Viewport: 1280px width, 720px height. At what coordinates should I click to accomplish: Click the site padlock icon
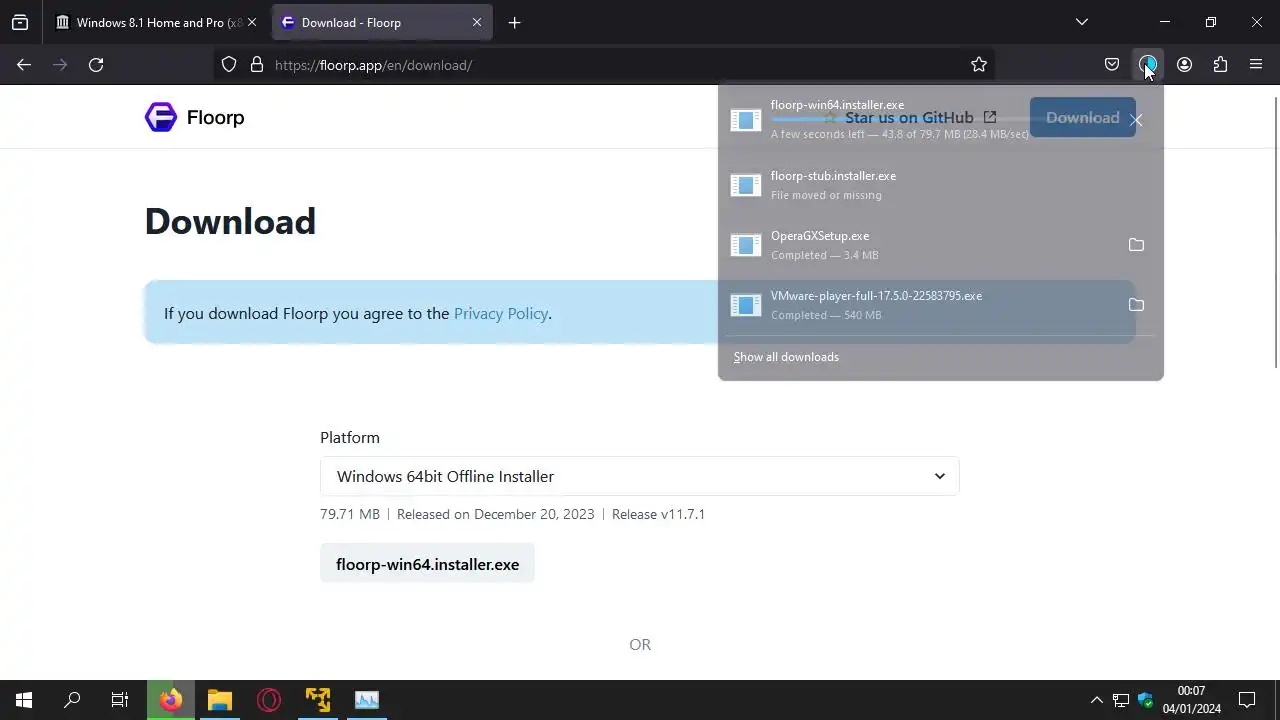(257, 65)
